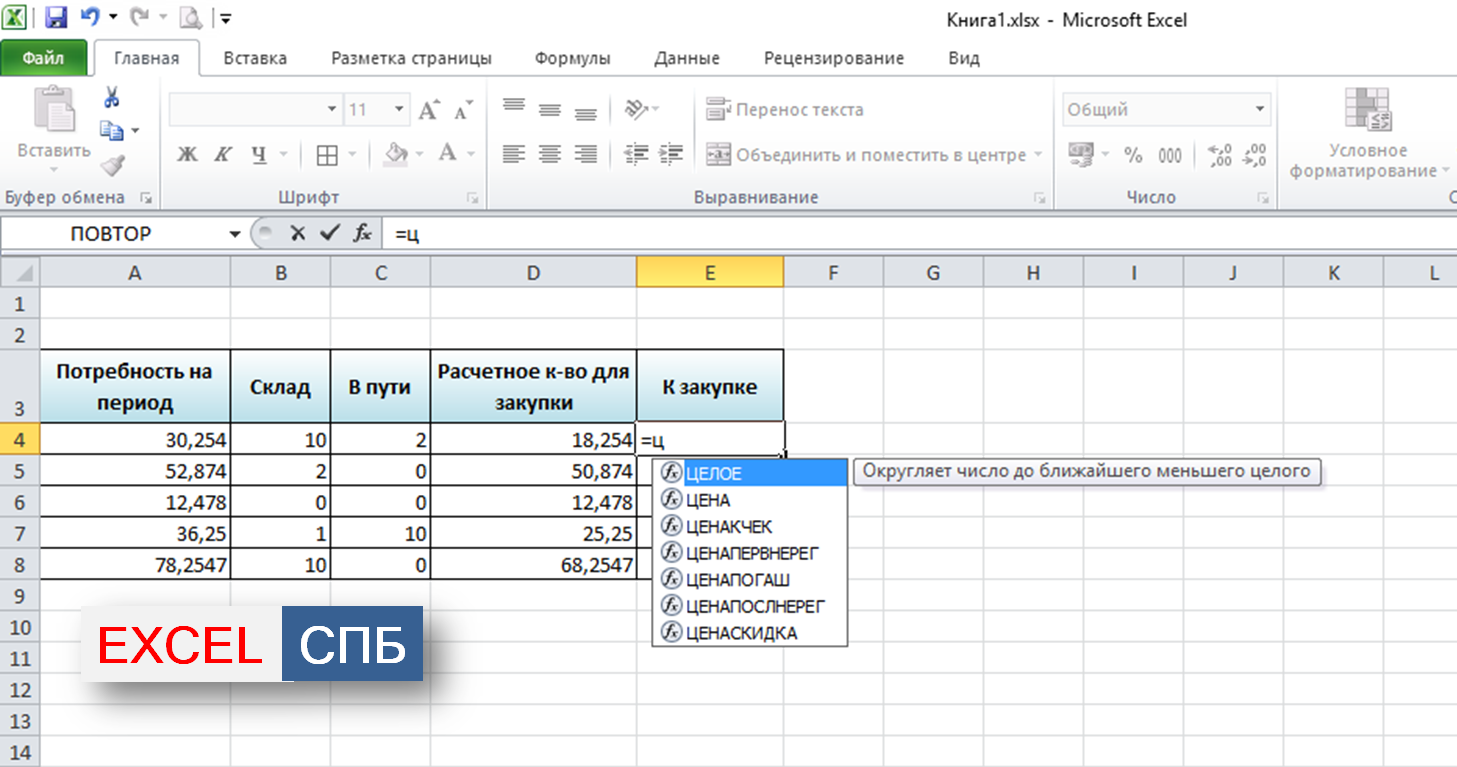The image size is (1457, 767).
Task: Select ЦЕНАСКИДКА from the function autocomplete list
Action: click(x=741, y=633)
